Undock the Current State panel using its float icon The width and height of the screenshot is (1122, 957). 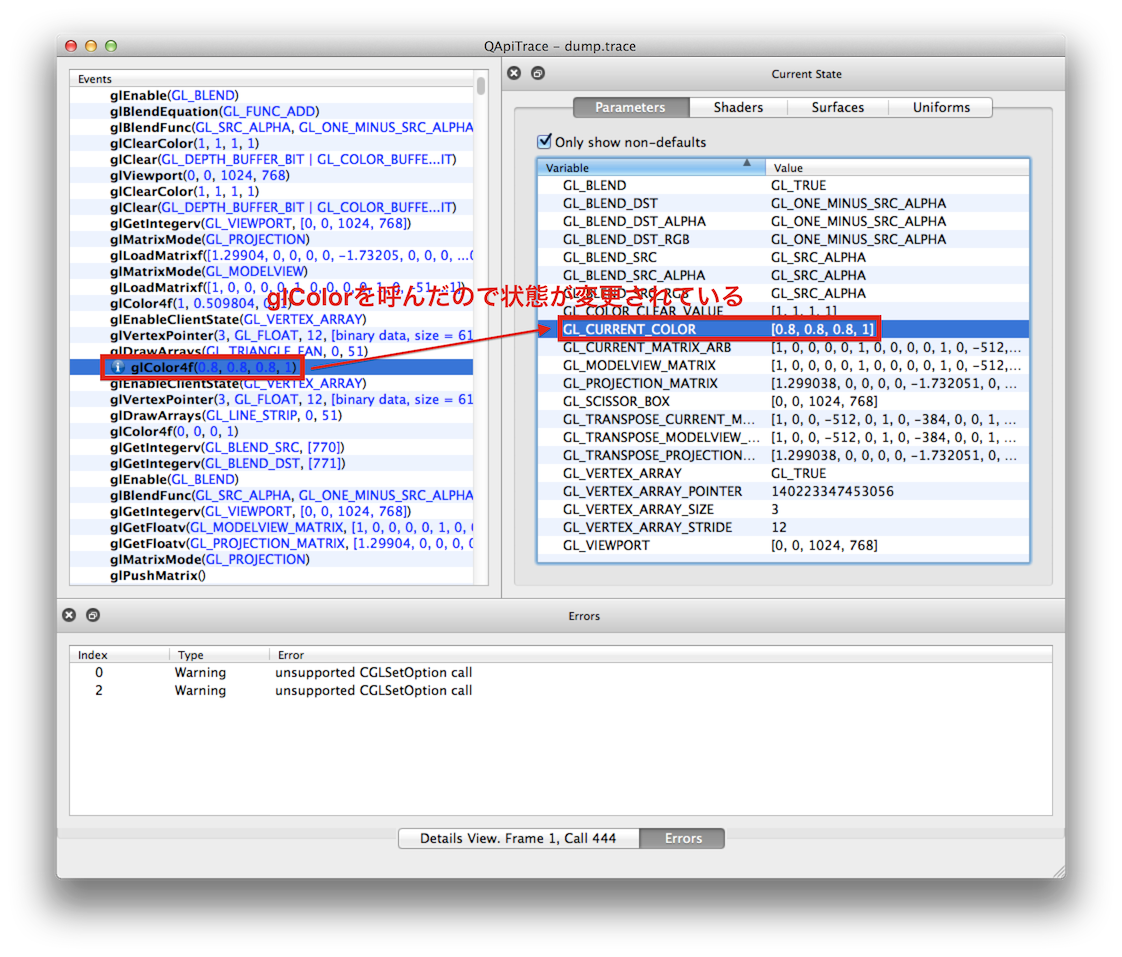538,73
